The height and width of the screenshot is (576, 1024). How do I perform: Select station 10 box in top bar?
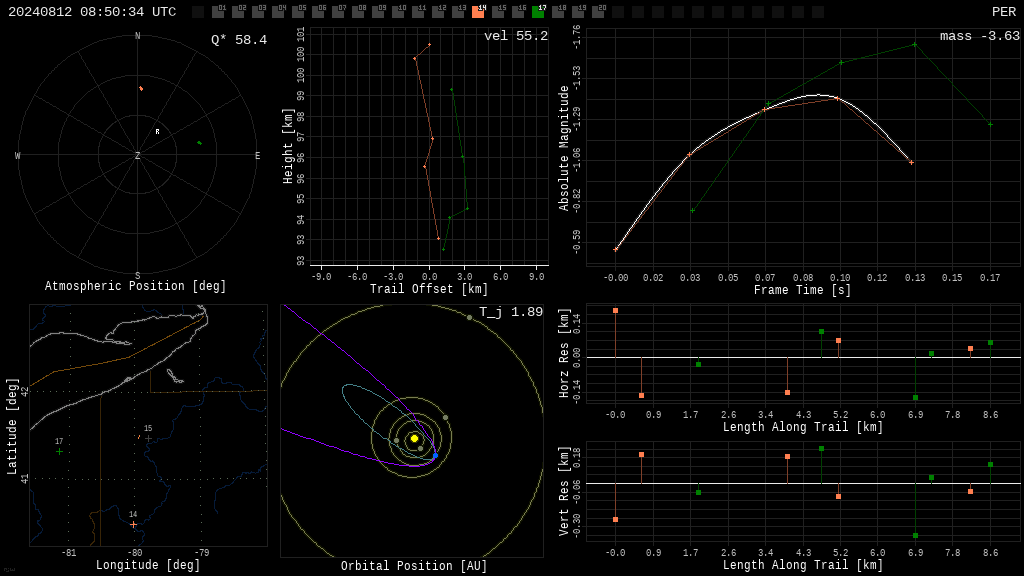click(x=398, y=12)
